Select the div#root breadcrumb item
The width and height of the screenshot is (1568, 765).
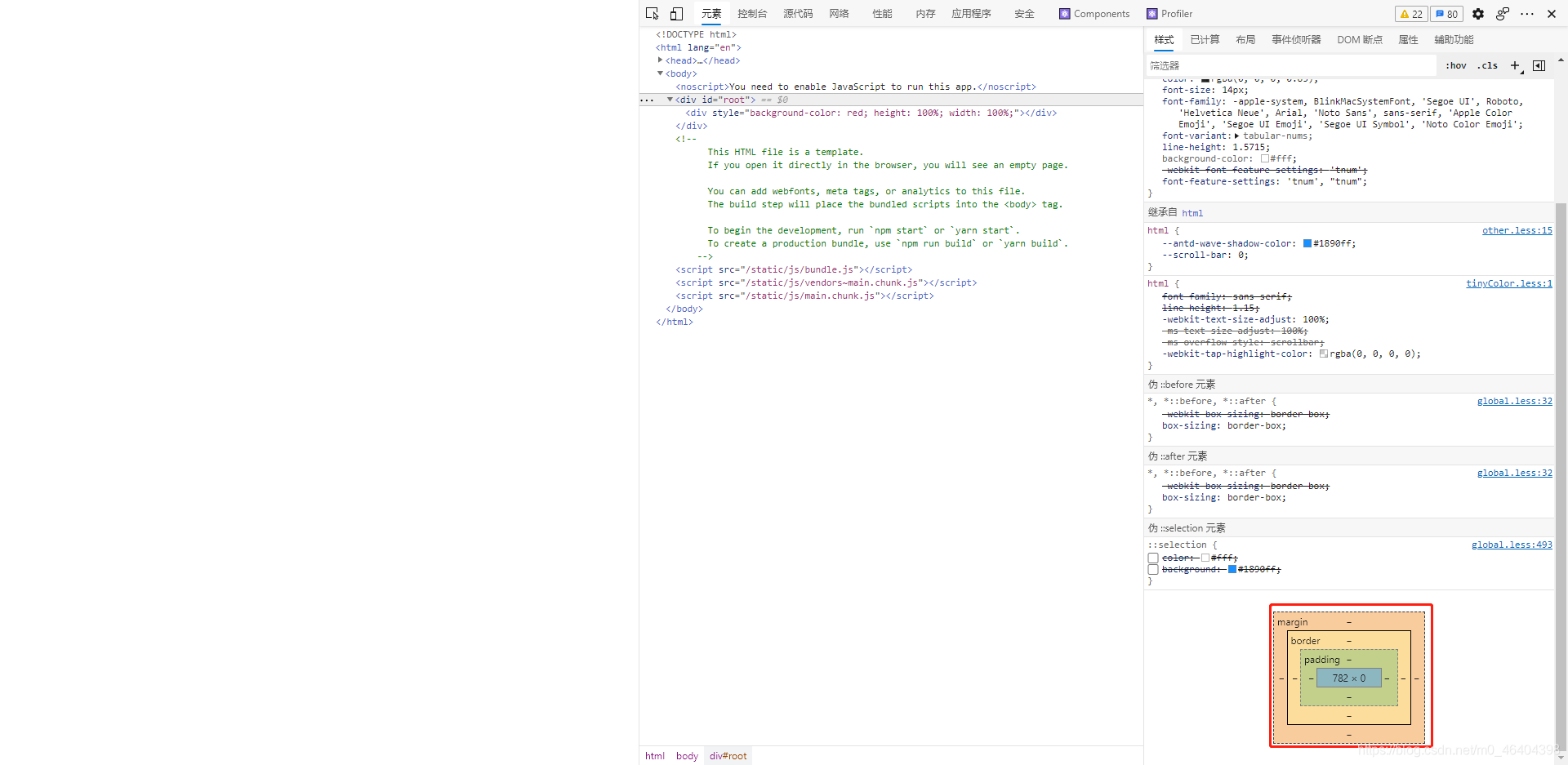(x=728, y=756)
